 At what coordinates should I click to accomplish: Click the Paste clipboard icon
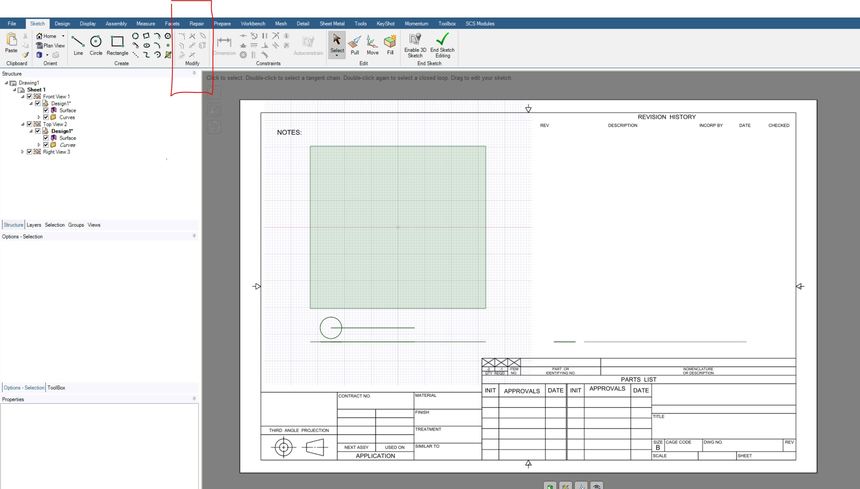[11, 41]
